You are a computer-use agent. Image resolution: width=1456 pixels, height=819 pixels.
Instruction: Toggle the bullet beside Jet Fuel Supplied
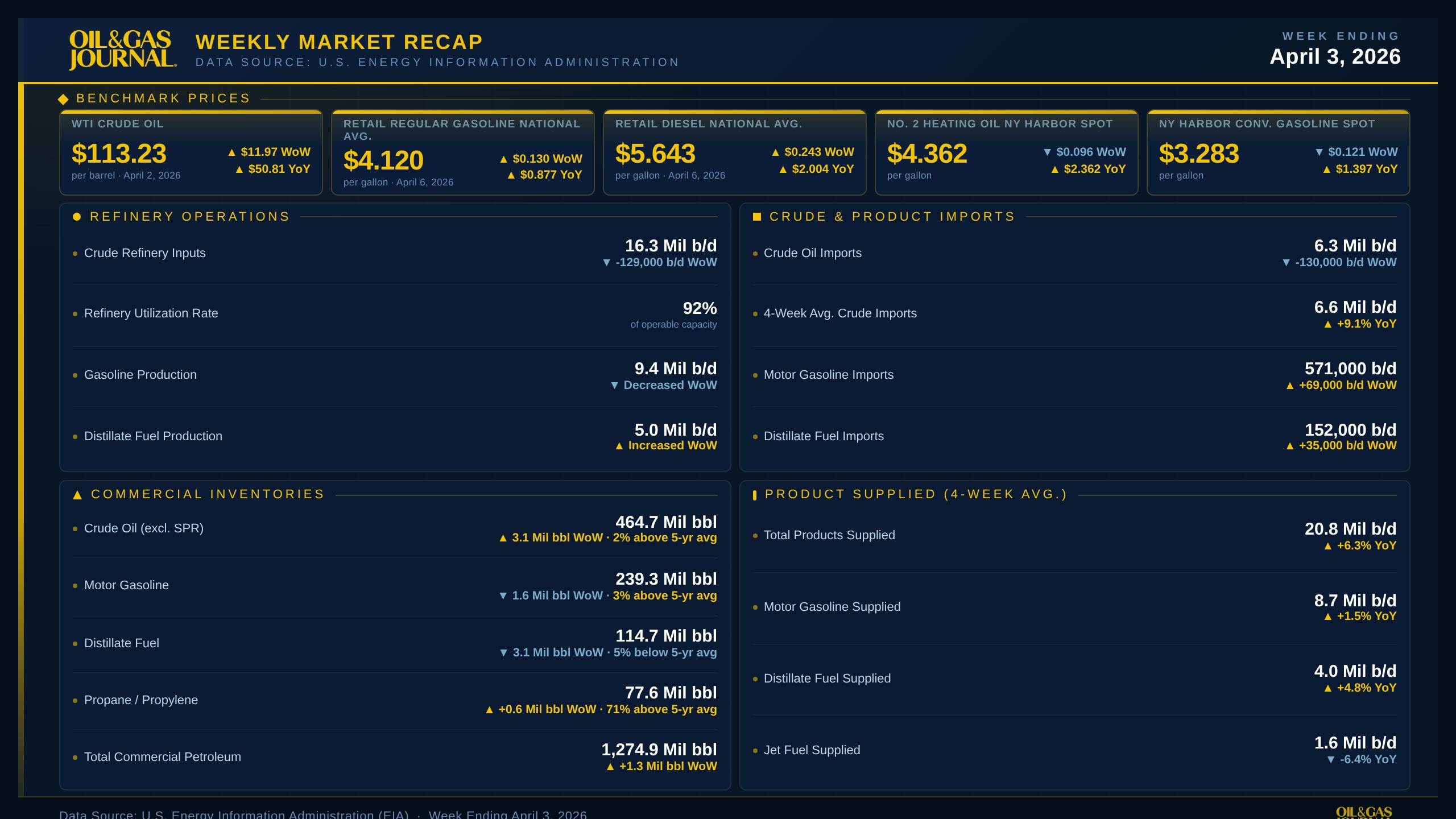[x=755, y=750]
